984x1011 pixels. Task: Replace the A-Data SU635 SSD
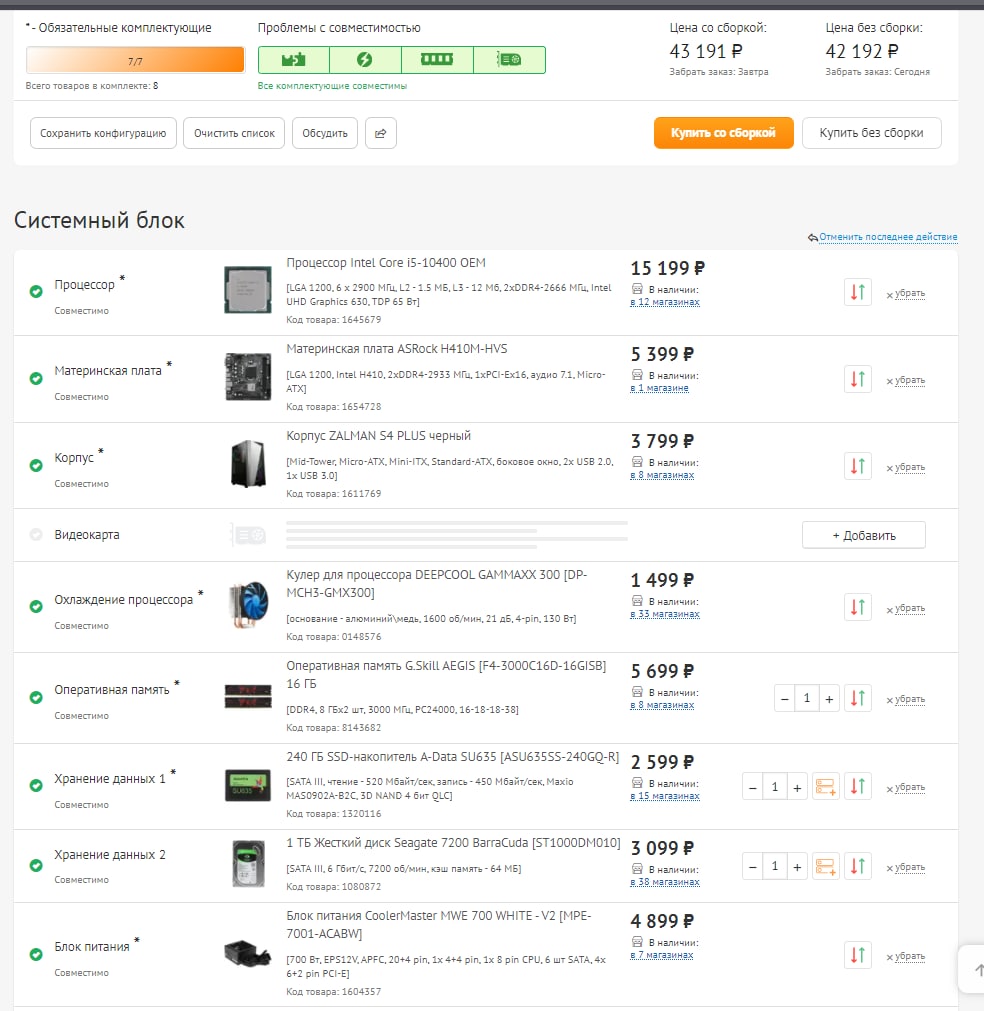click(858, 786)
